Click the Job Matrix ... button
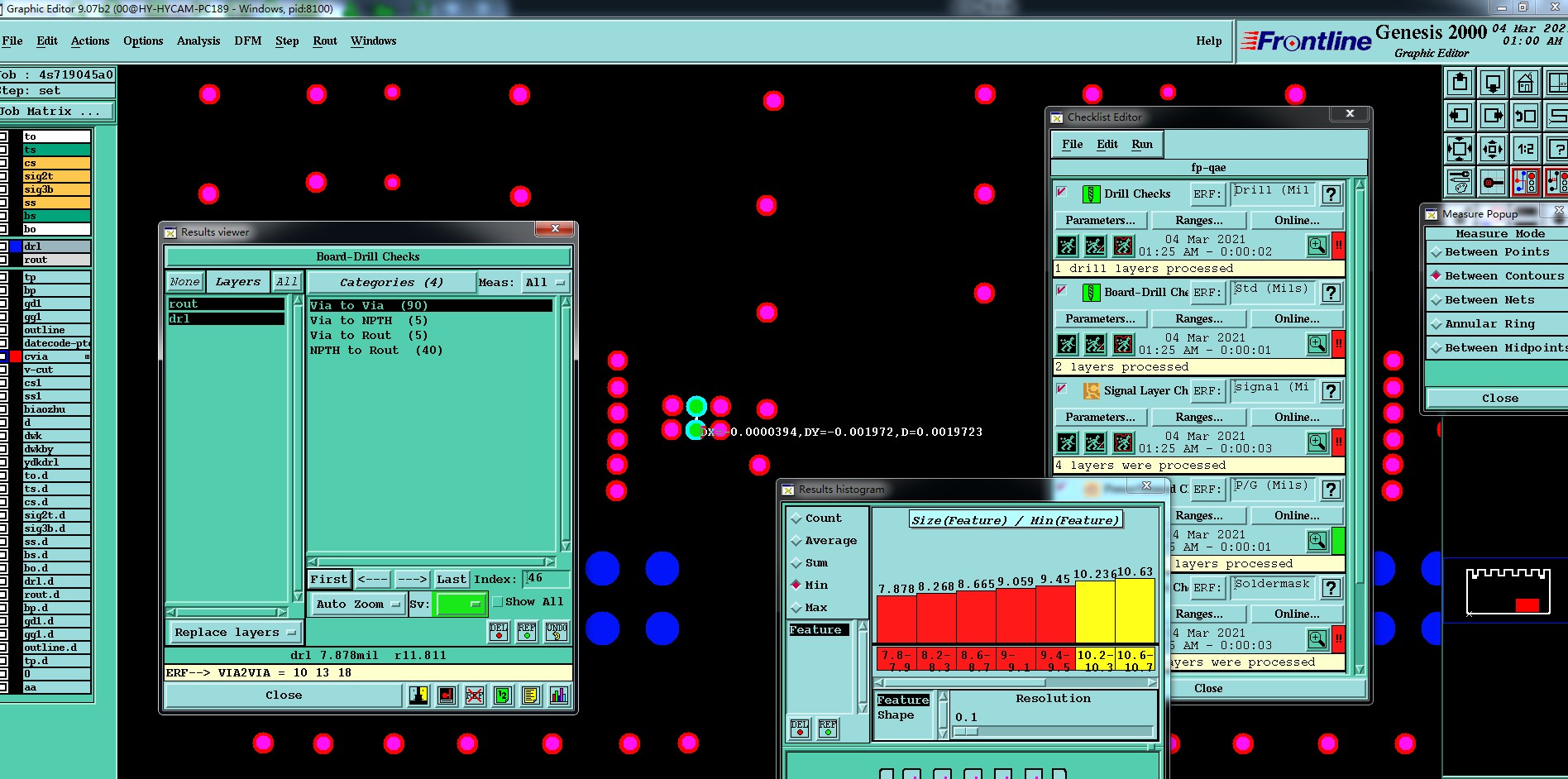Screen dimensions: 1568x779 point(56,112)
